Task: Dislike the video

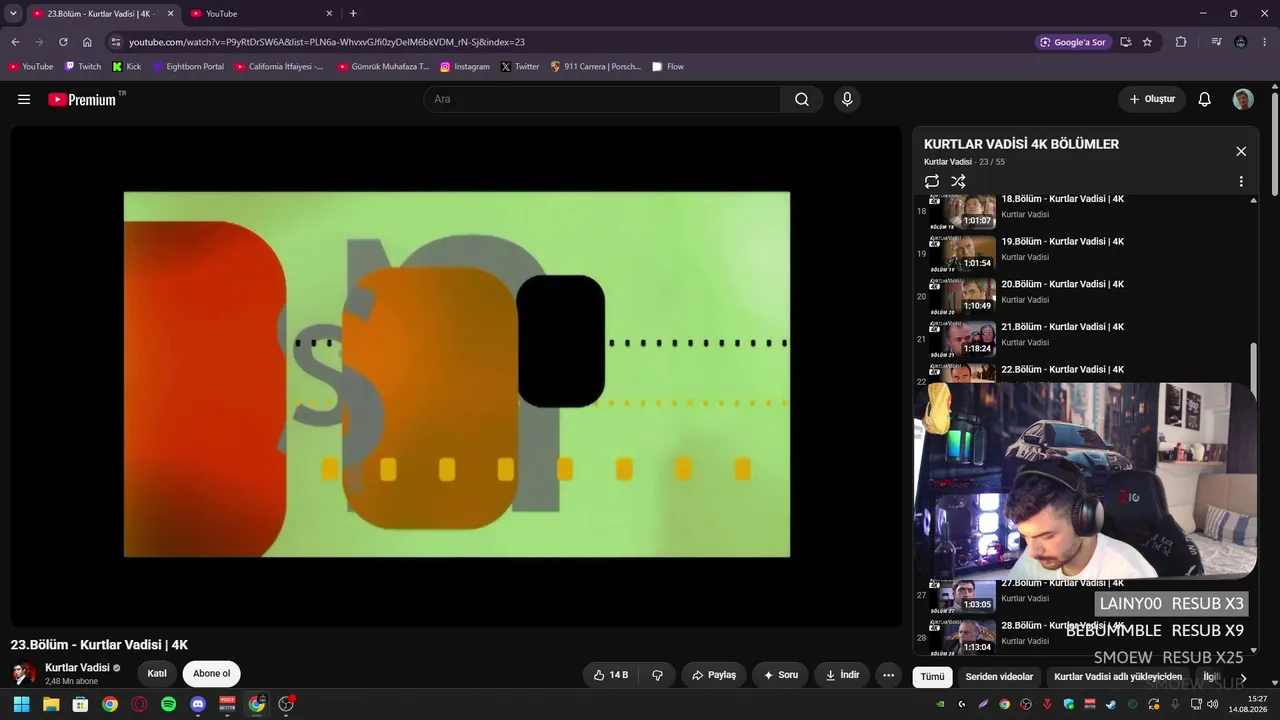Action: pyautogui.click(x=657, y=675)
